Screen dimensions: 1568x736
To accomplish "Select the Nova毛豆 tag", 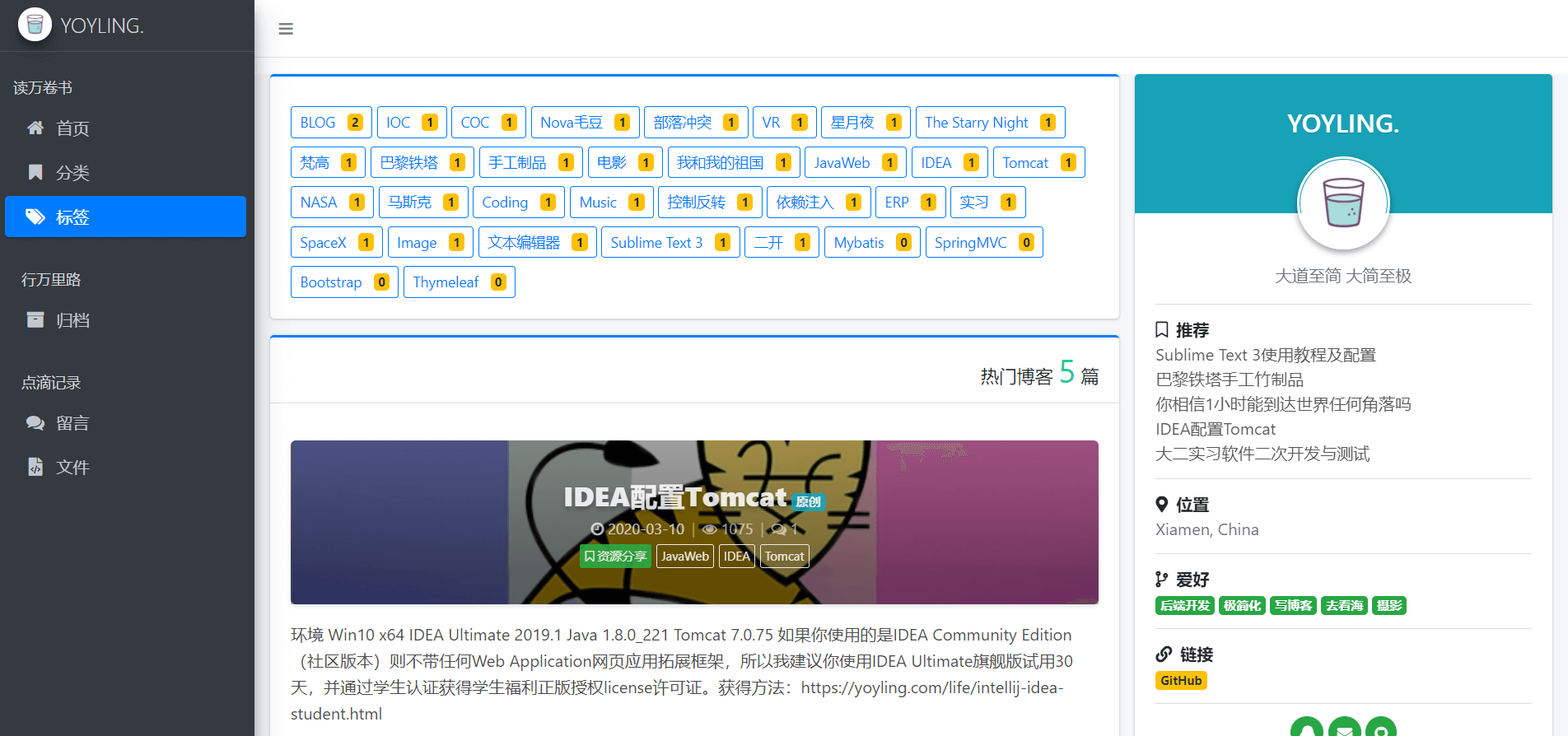I will pos(586,123).
